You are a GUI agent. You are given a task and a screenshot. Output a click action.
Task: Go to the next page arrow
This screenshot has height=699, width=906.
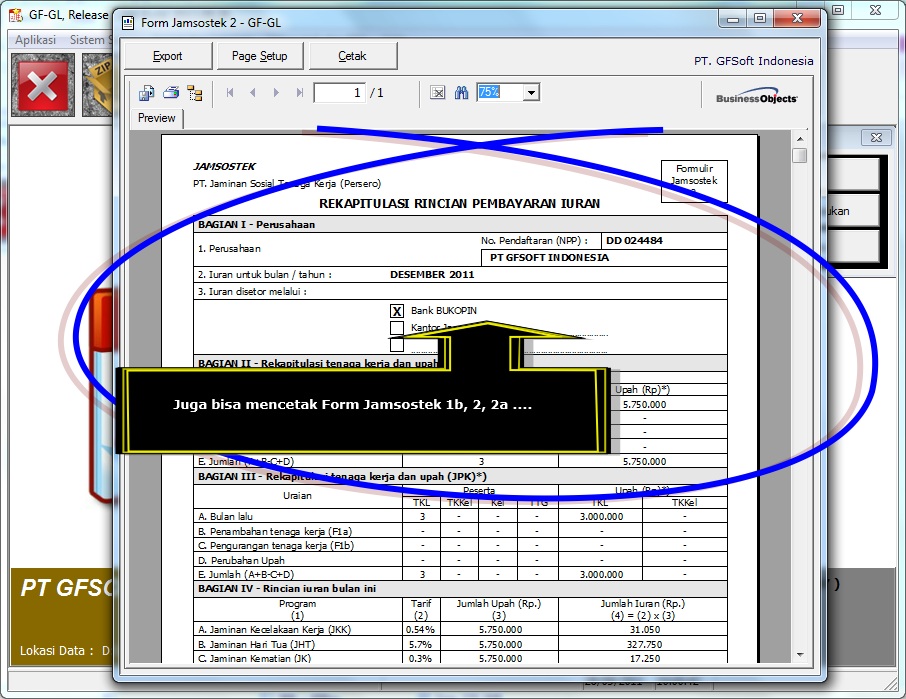(276, 92)
